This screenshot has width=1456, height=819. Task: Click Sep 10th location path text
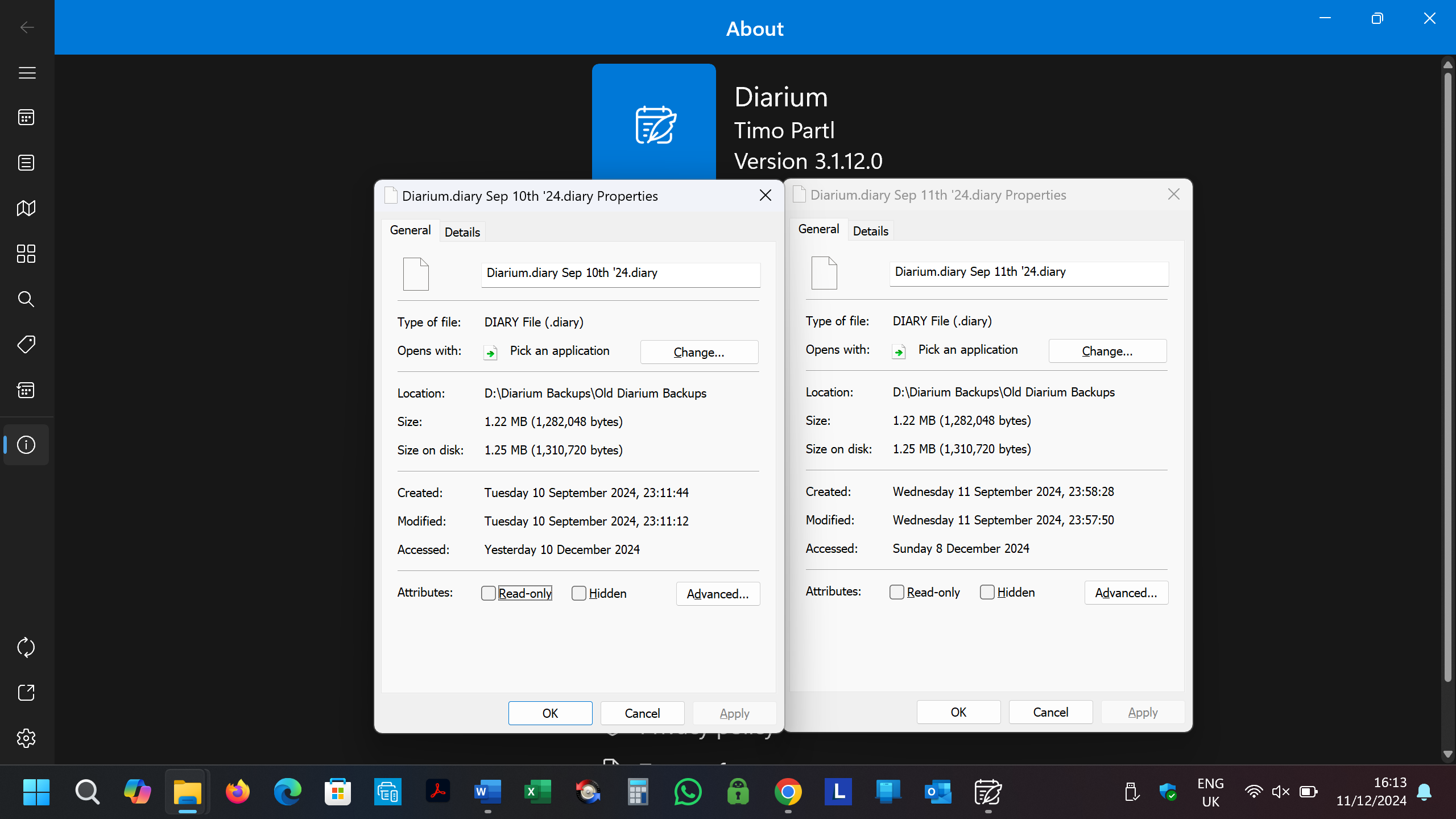[595, 394]
